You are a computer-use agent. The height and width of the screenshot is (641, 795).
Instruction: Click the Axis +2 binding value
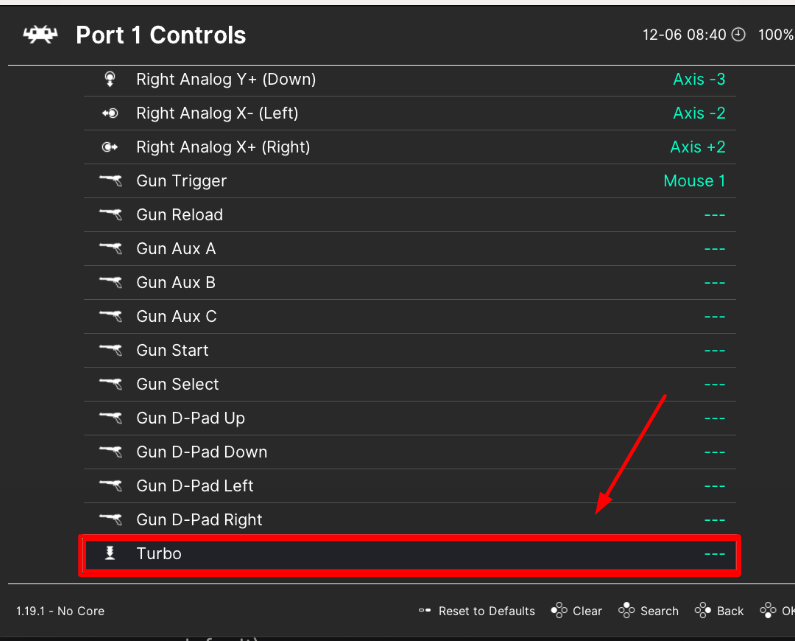pyautogui.click(x=697, y=147)
